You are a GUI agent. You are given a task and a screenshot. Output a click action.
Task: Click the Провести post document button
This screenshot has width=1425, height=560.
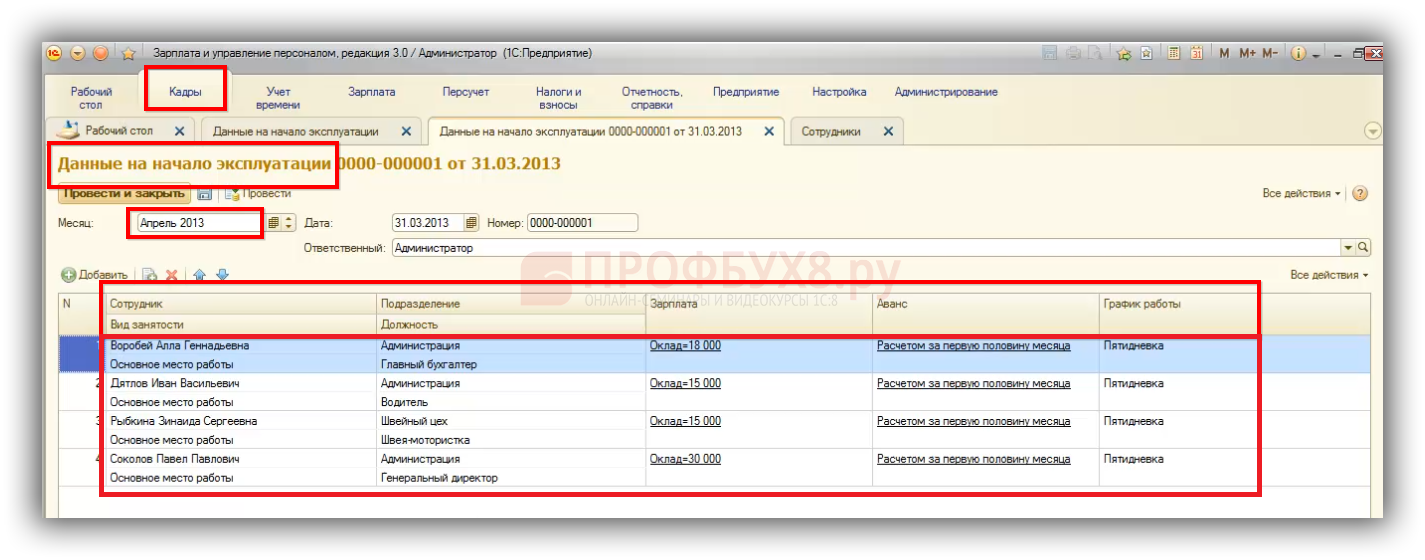pyautogui.click(x=258, y=194)
